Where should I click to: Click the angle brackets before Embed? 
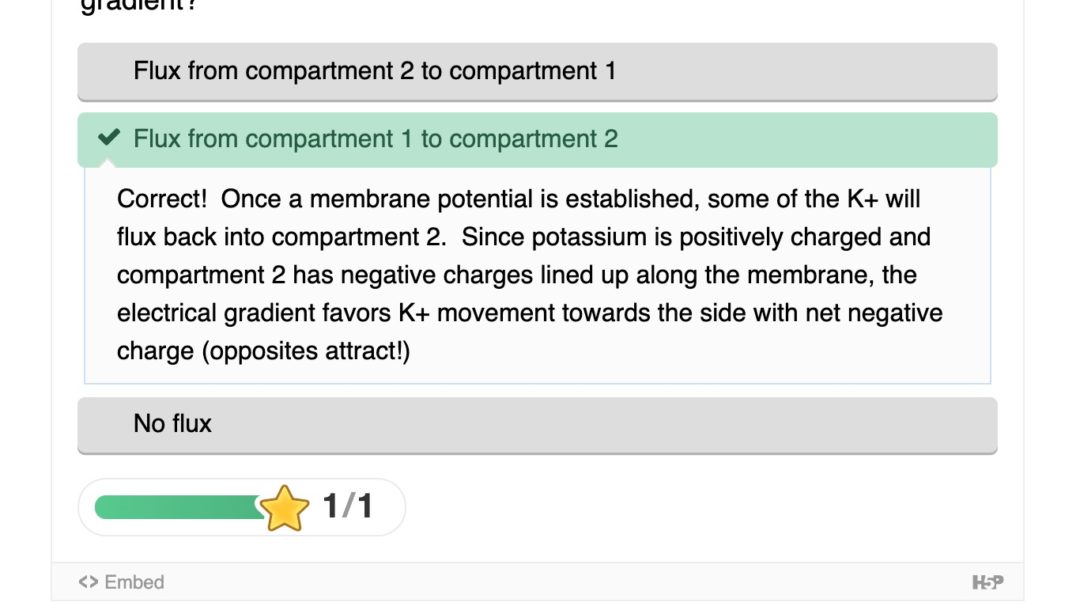click(89, 581)
